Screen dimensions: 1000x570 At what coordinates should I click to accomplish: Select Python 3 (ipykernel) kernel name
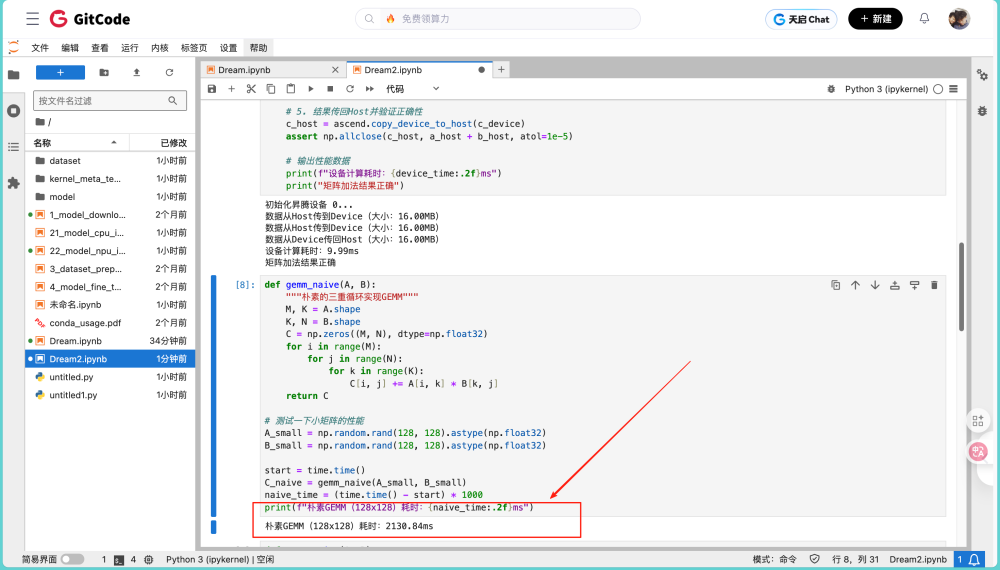pyautogui.click(x=886, y=89)
